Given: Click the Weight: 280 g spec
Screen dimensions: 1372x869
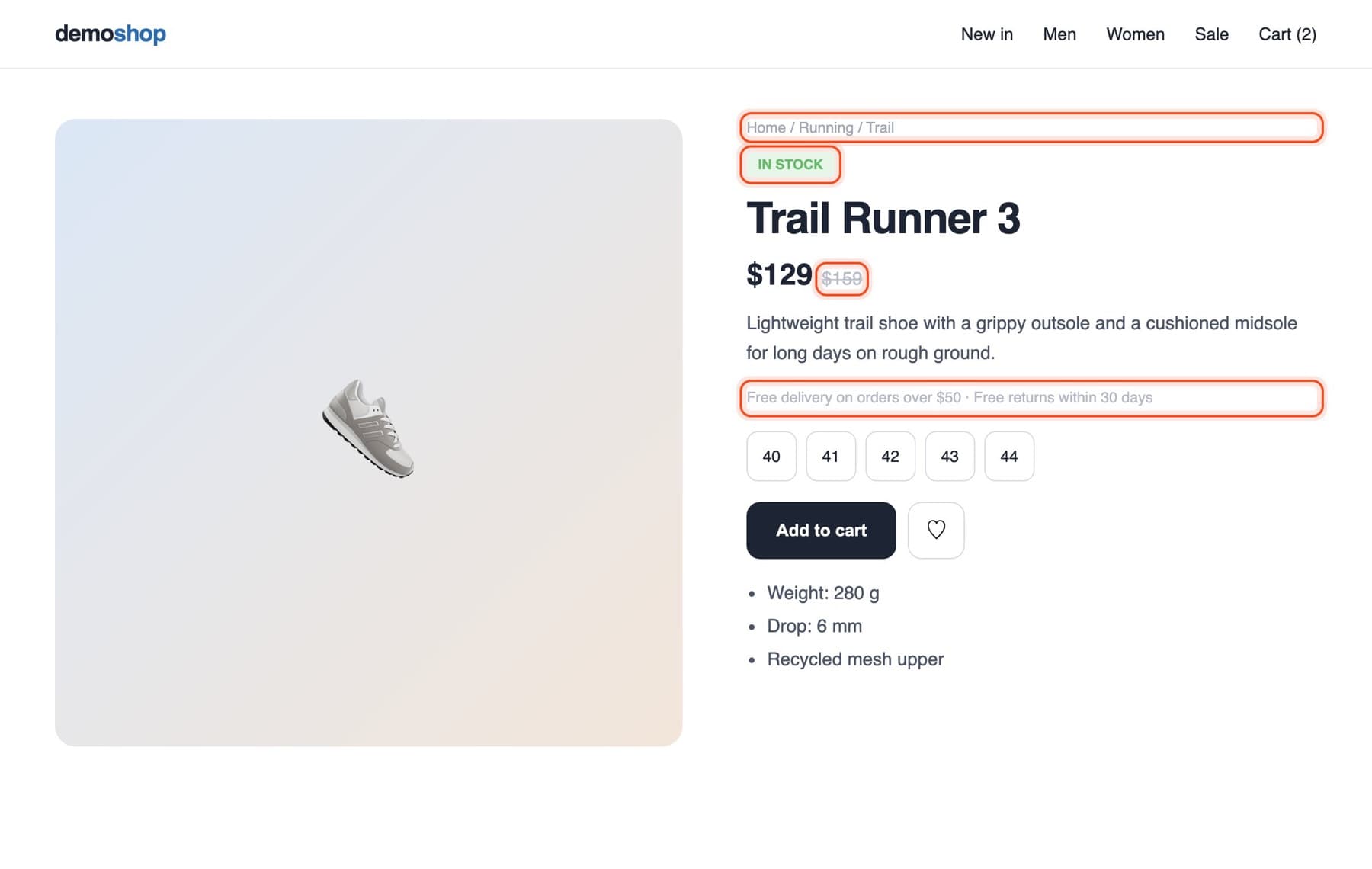Looking at the screenshot, I should [822, 593].
